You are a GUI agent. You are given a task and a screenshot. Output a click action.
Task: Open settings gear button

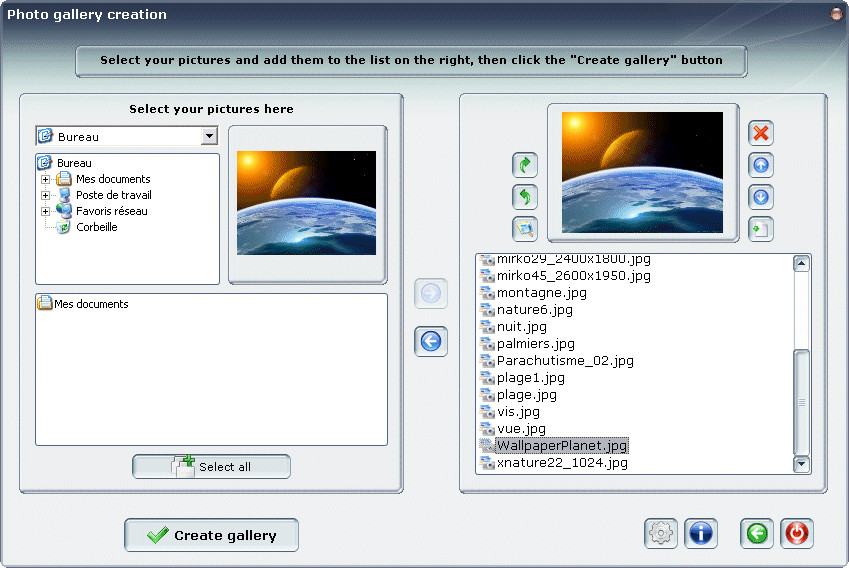pyautogui.click(x=661, y=533)
